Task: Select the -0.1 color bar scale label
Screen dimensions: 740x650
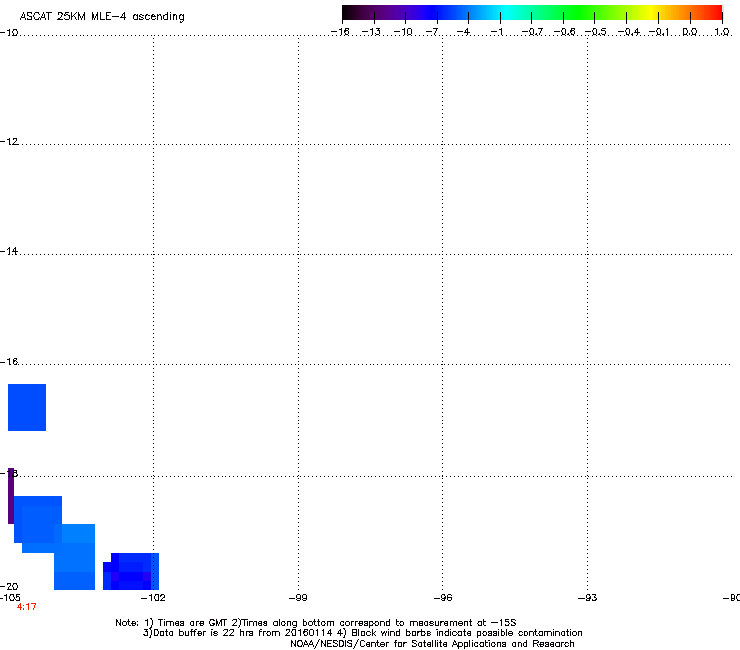Action: pyautogui.click(x=659, y=32)
